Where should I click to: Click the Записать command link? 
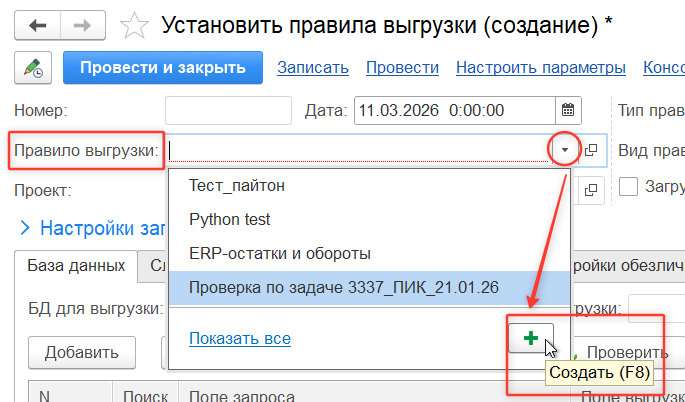(x=312, y=68)
